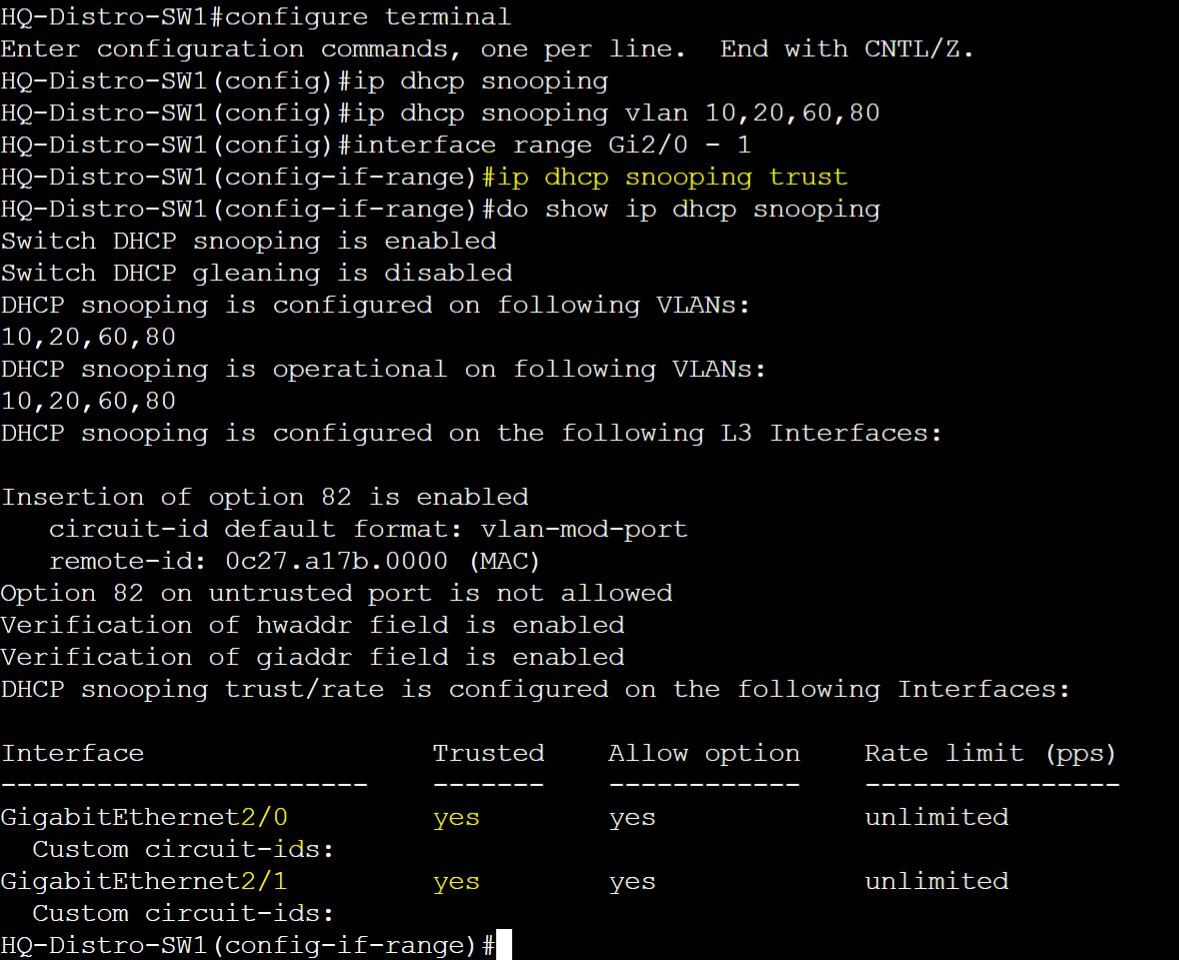
Task: Click the GigabitEthernet2/1 interface entry
Action: (144, 881)
